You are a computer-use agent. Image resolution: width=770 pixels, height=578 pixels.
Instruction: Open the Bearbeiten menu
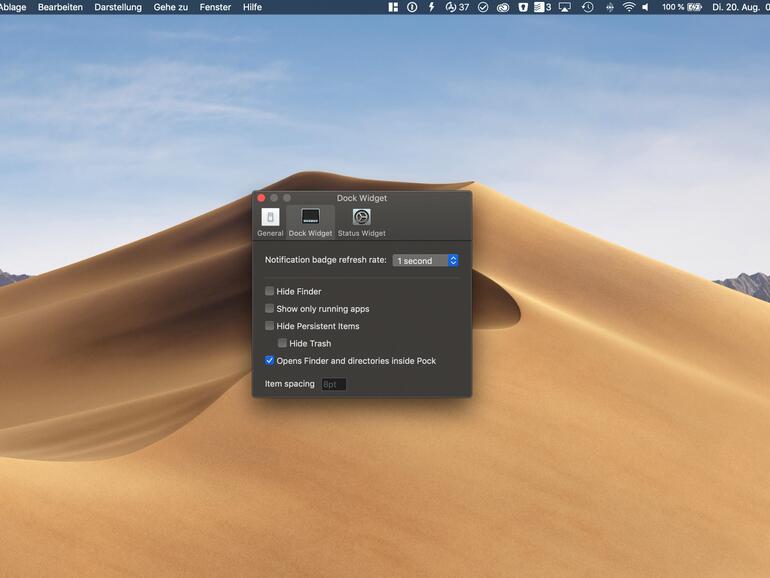pos(60,7)
